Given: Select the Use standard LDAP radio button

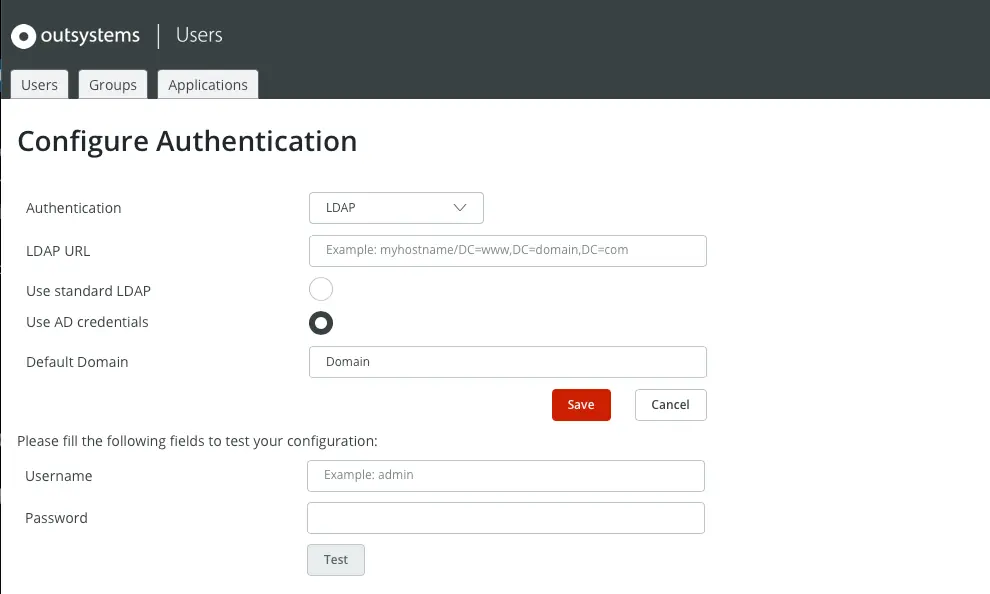Looking at the screenshot, I should [321, 290].
